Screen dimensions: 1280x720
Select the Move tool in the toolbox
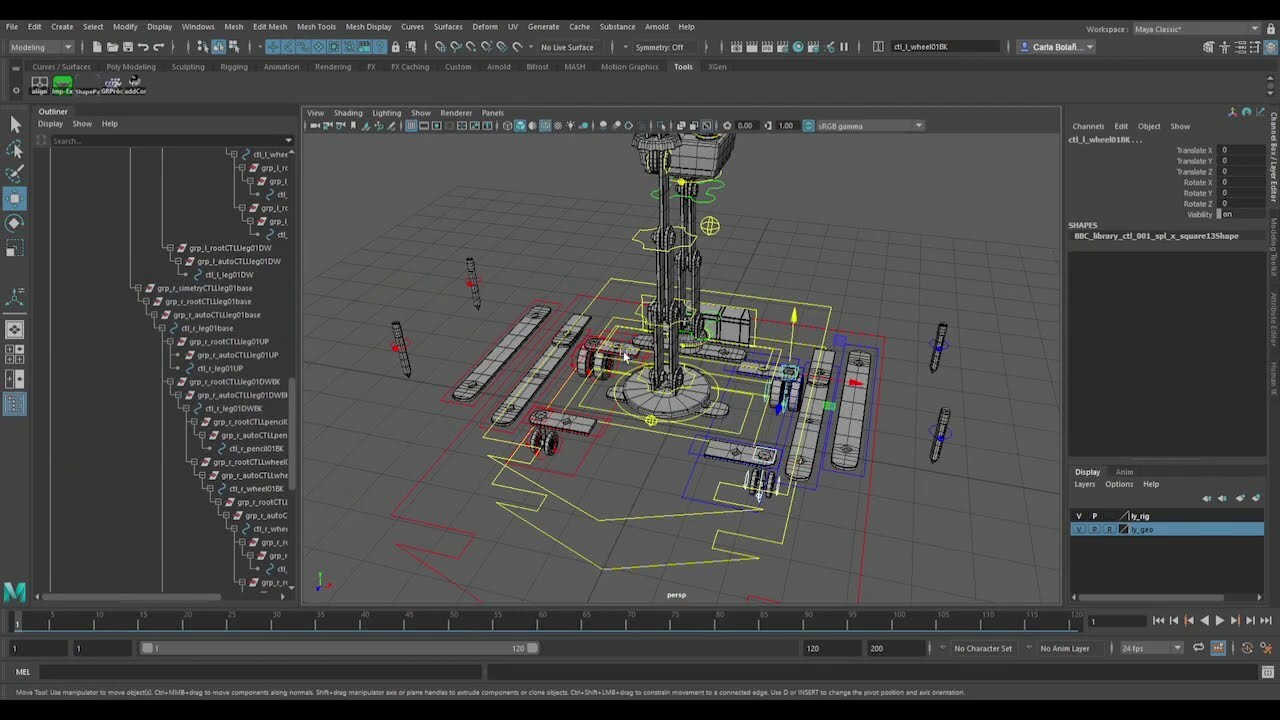pos(14,198)
